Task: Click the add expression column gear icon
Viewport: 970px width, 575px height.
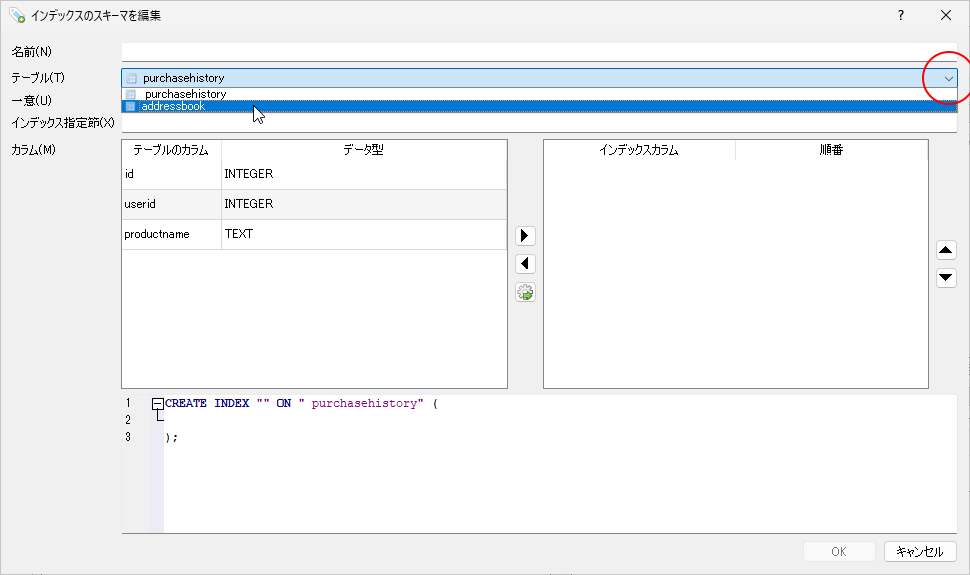Action: [x=525, y=292]
